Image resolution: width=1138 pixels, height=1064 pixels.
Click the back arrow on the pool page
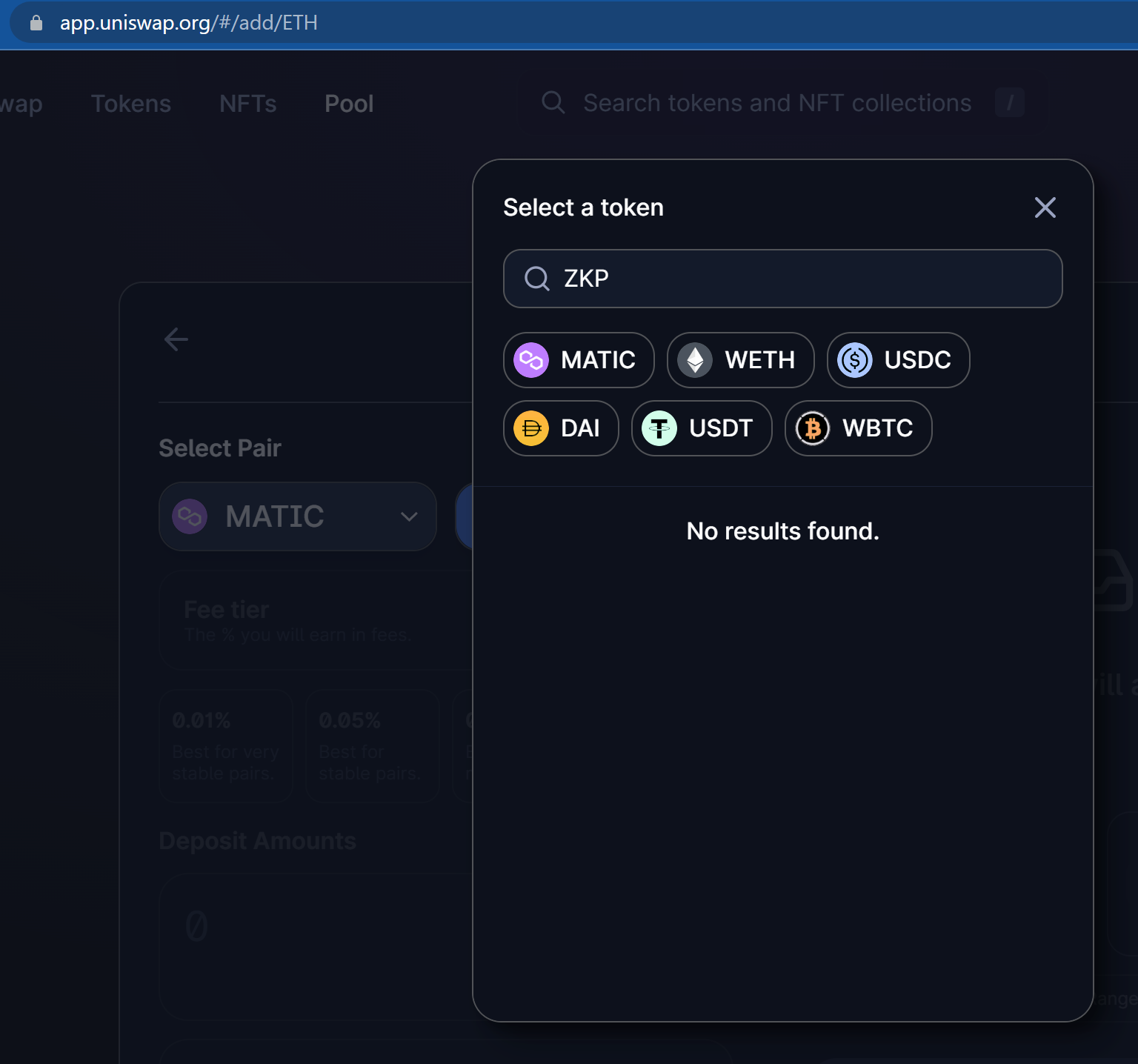pos(176,339)
